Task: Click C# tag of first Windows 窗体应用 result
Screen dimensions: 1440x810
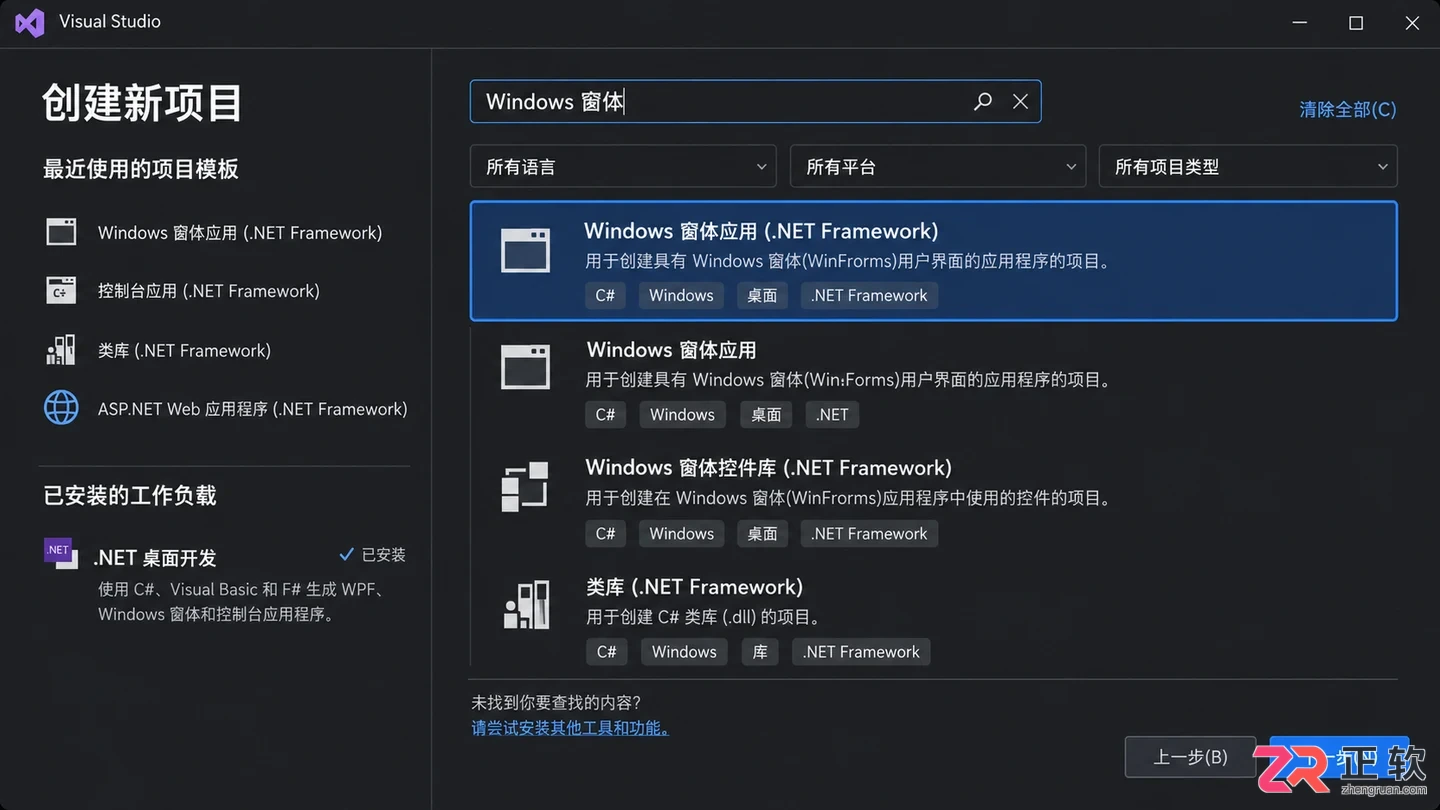Action: (x=605, y=295)
